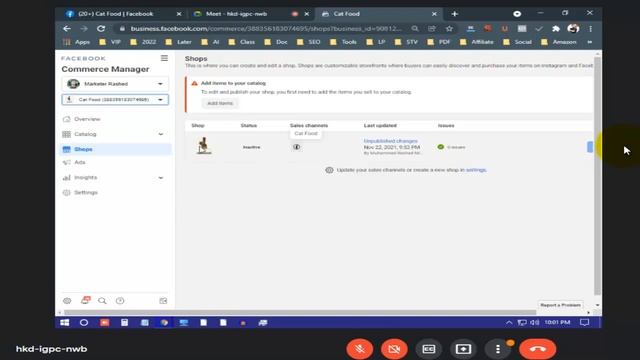The width and height of the screenshot is (640, 360).
Task: Click the horizontal page scrollbar
Action: 300,312
